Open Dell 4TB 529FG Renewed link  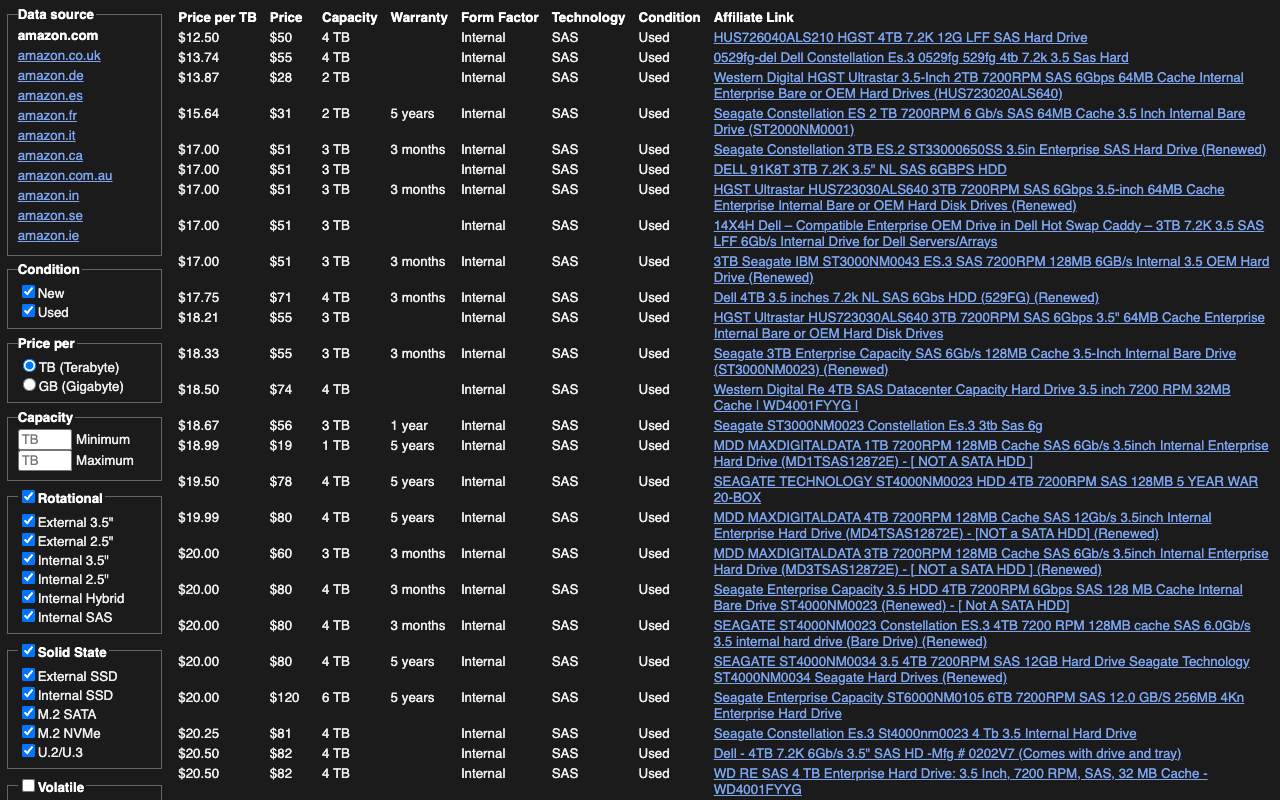[906, 297]
